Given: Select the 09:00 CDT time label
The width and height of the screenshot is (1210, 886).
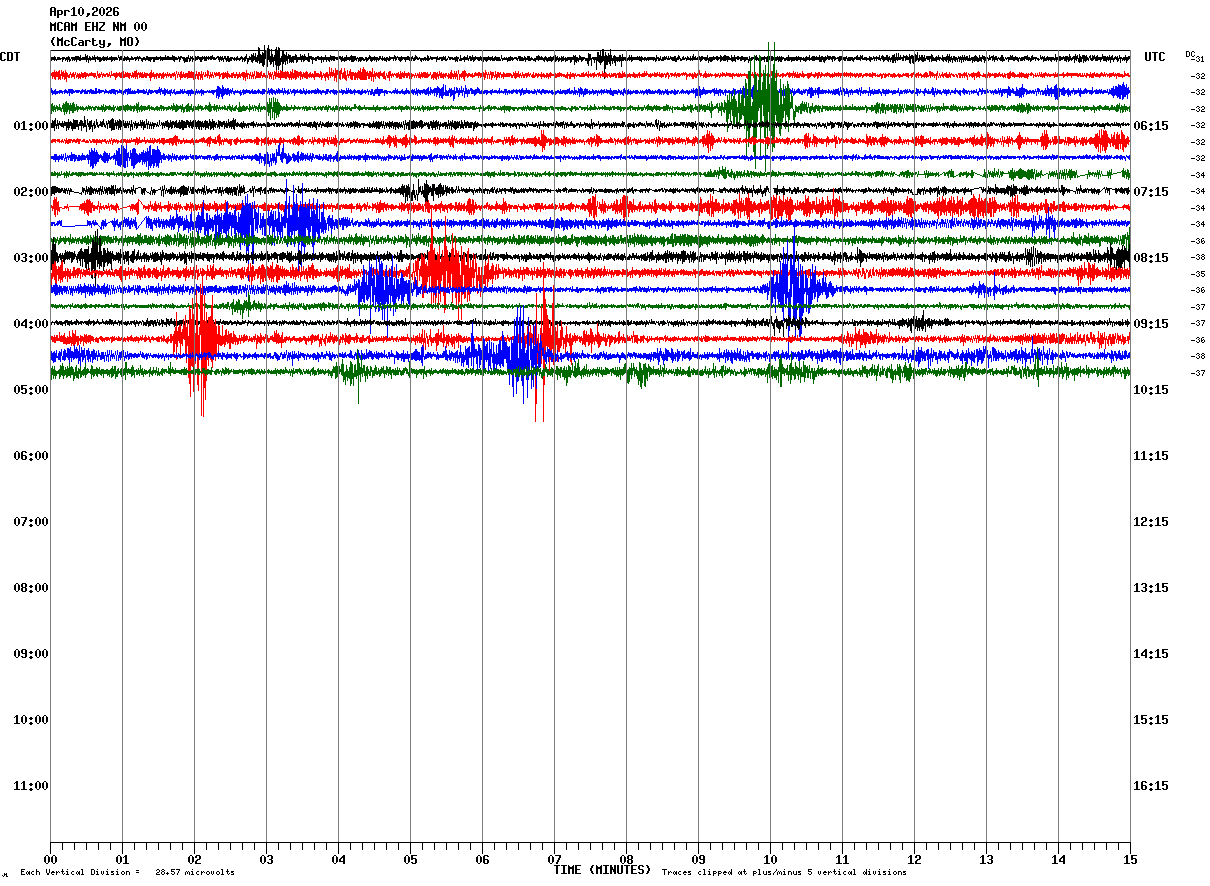Looking at the screenshot, I should 31,654.
